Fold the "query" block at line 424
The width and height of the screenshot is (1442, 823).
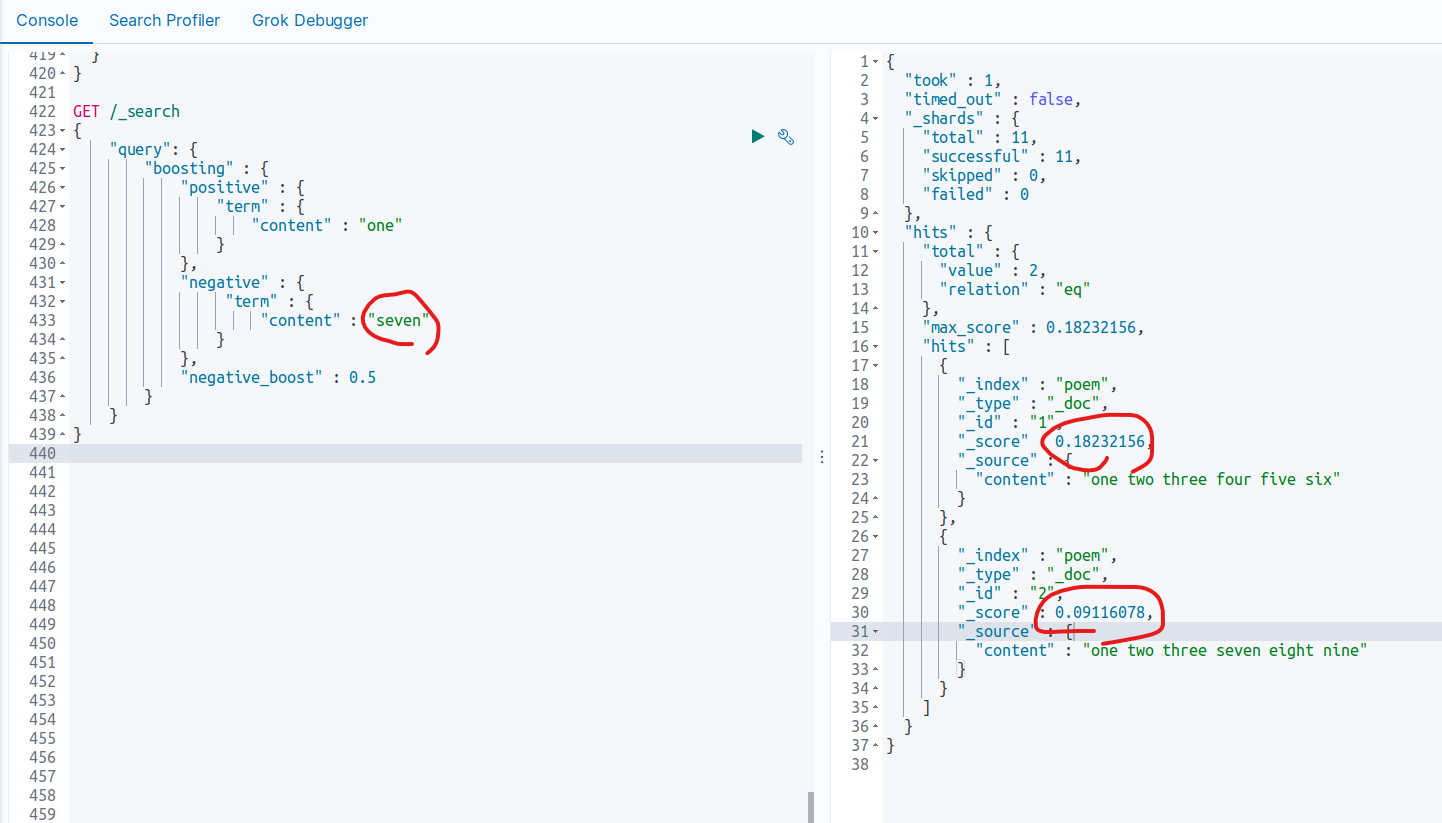(62, 150)
